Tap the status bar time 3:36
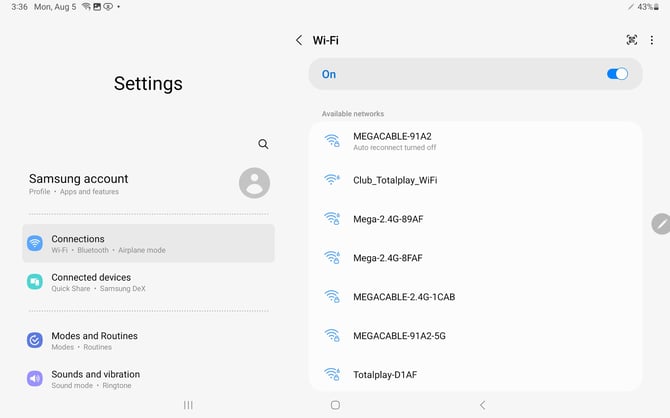The image size is (670, 418). point(19,7)
